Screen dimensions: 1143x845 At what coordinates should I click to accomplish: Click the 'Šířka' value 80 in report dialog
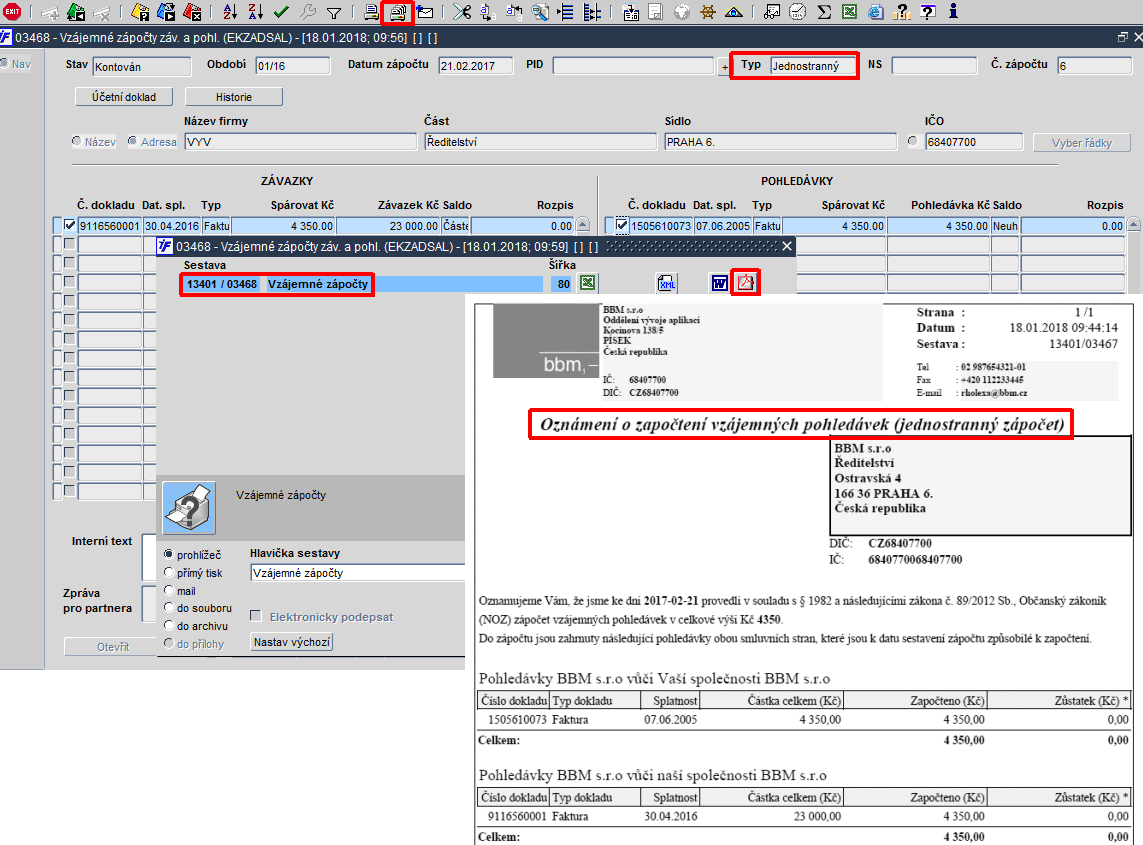pos(563,284)
